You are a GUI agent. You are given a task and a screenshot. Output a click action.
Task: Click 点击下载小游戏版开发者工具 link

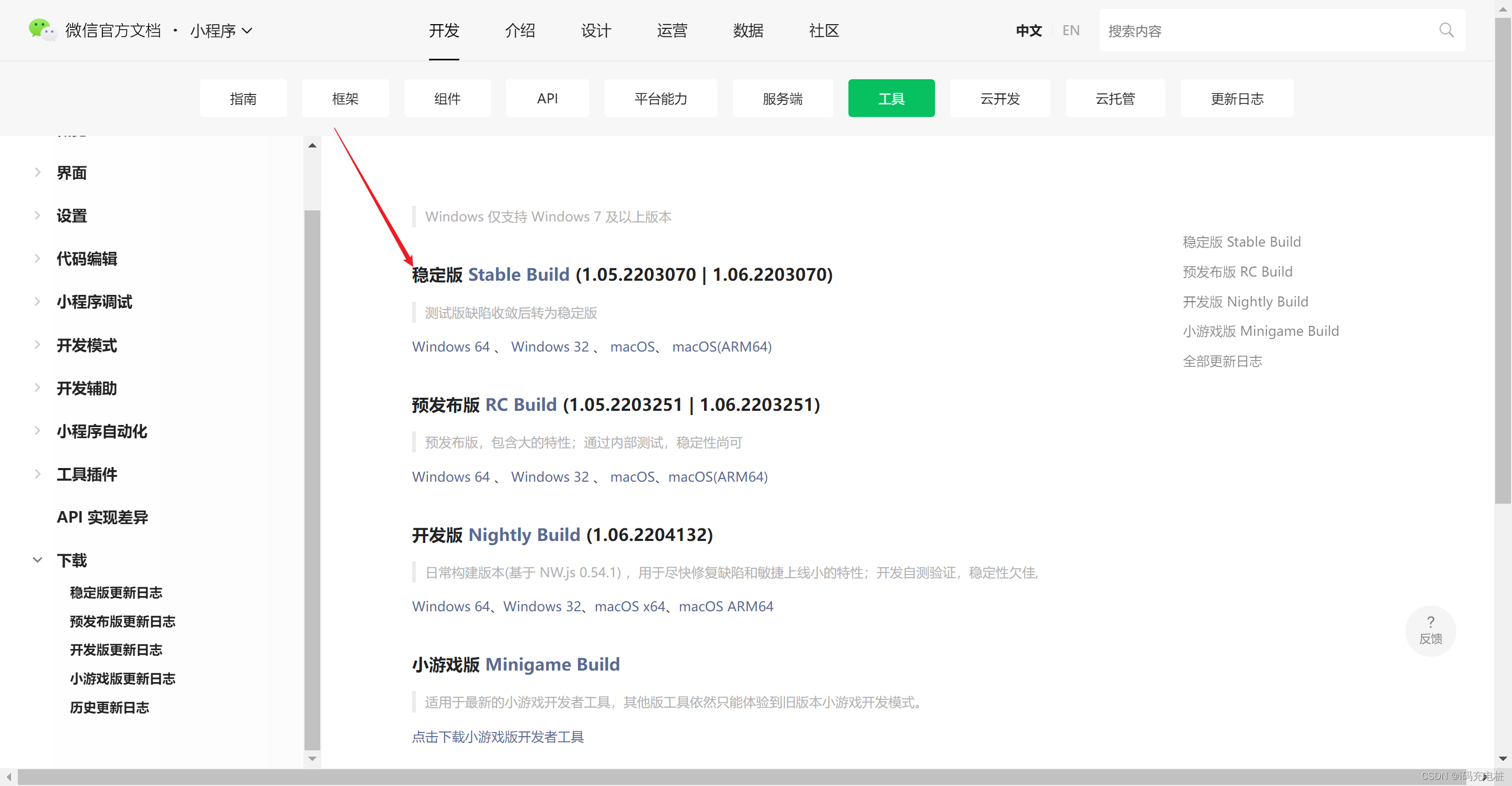[x=498, y=737]
